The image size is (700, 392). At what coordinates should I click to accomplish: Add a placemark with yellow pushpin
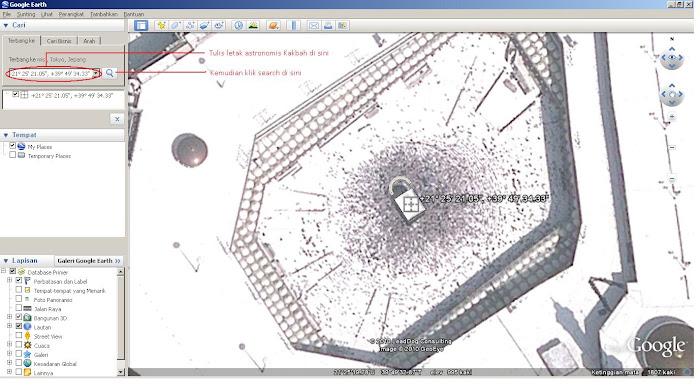tap(161, 25)
